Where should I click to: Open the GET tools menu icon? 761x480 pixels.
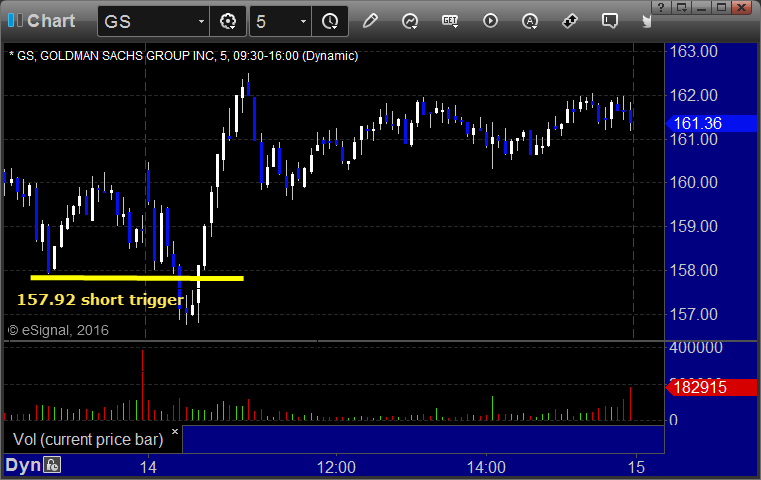click(x=450, y=21)
